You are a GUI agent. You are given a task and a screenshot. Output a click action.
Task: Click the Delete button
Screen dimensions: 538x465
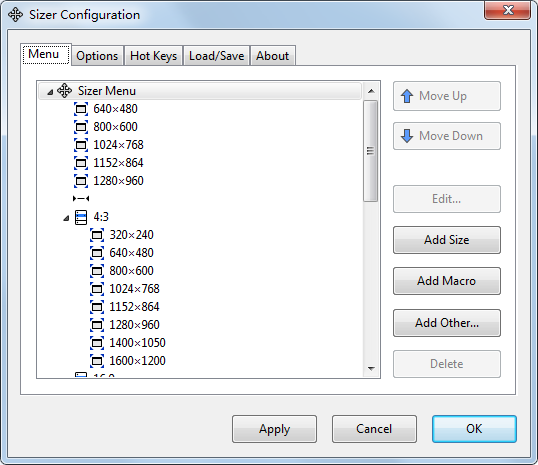coord(447,364)
